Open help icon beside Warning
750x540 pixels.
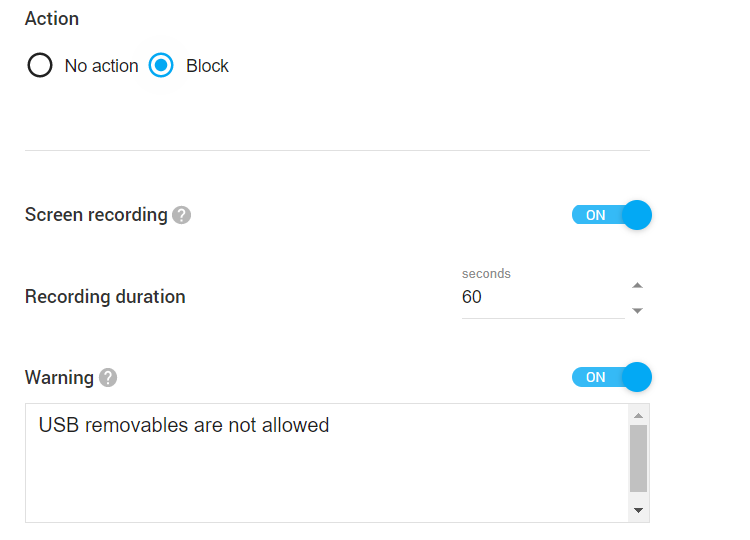click(108, 378)
